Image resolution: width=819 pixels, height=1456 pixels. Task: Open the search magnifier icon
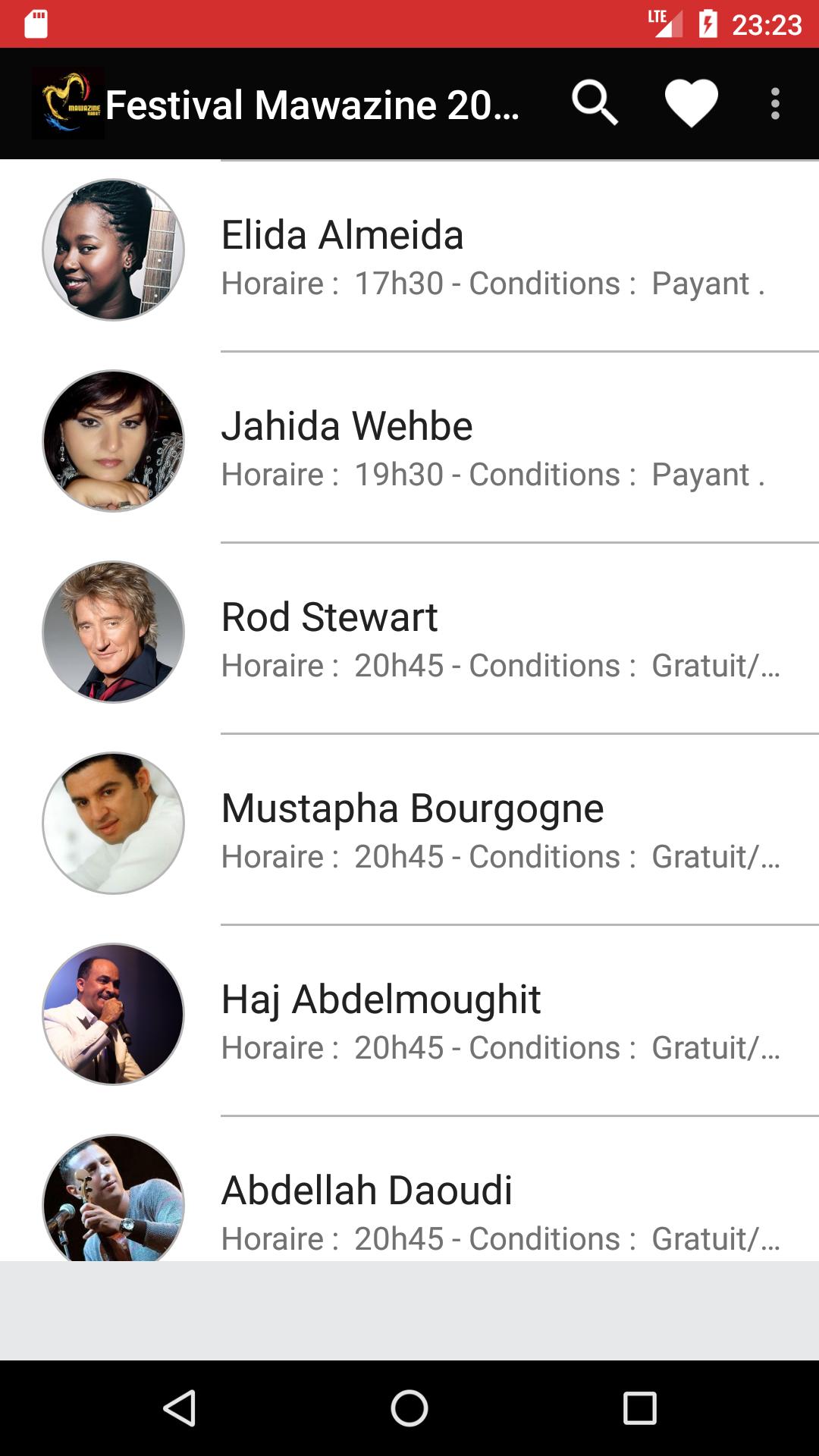pyautogui.click(x=595, y=103)
